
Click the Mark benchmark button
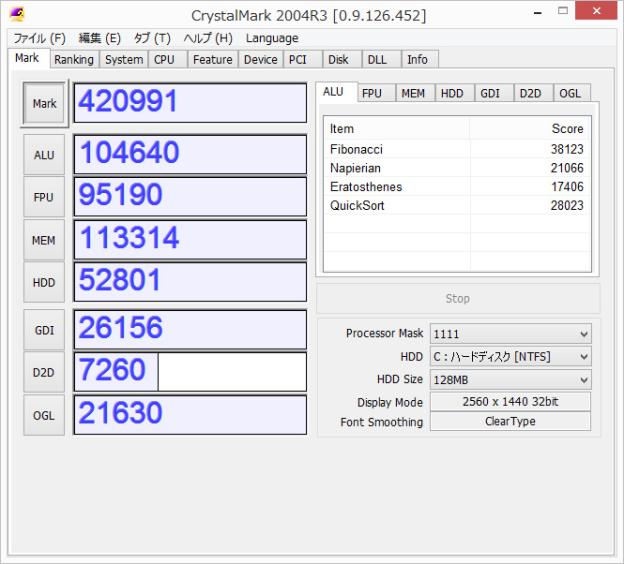point(44,103)
